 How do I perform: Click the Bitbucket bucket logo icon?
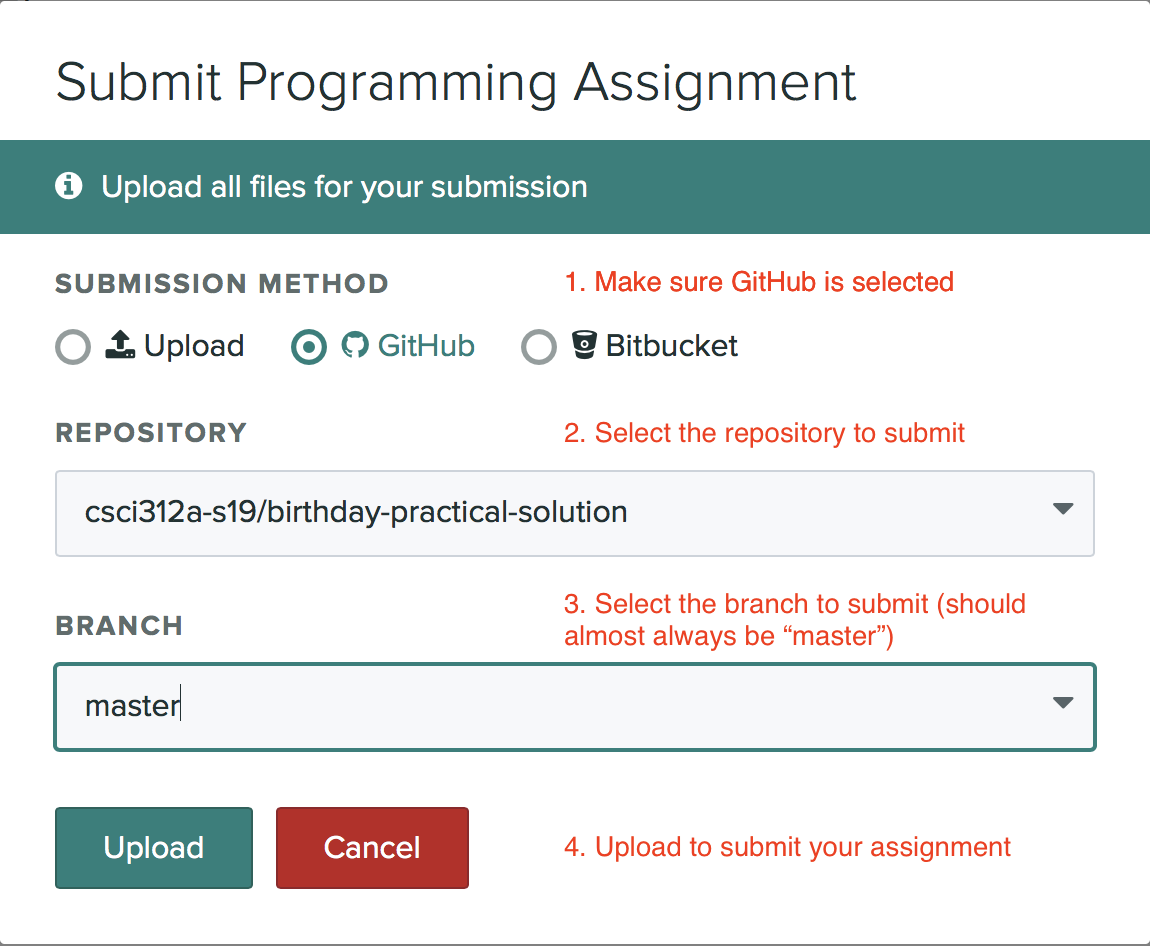(585, 345)
